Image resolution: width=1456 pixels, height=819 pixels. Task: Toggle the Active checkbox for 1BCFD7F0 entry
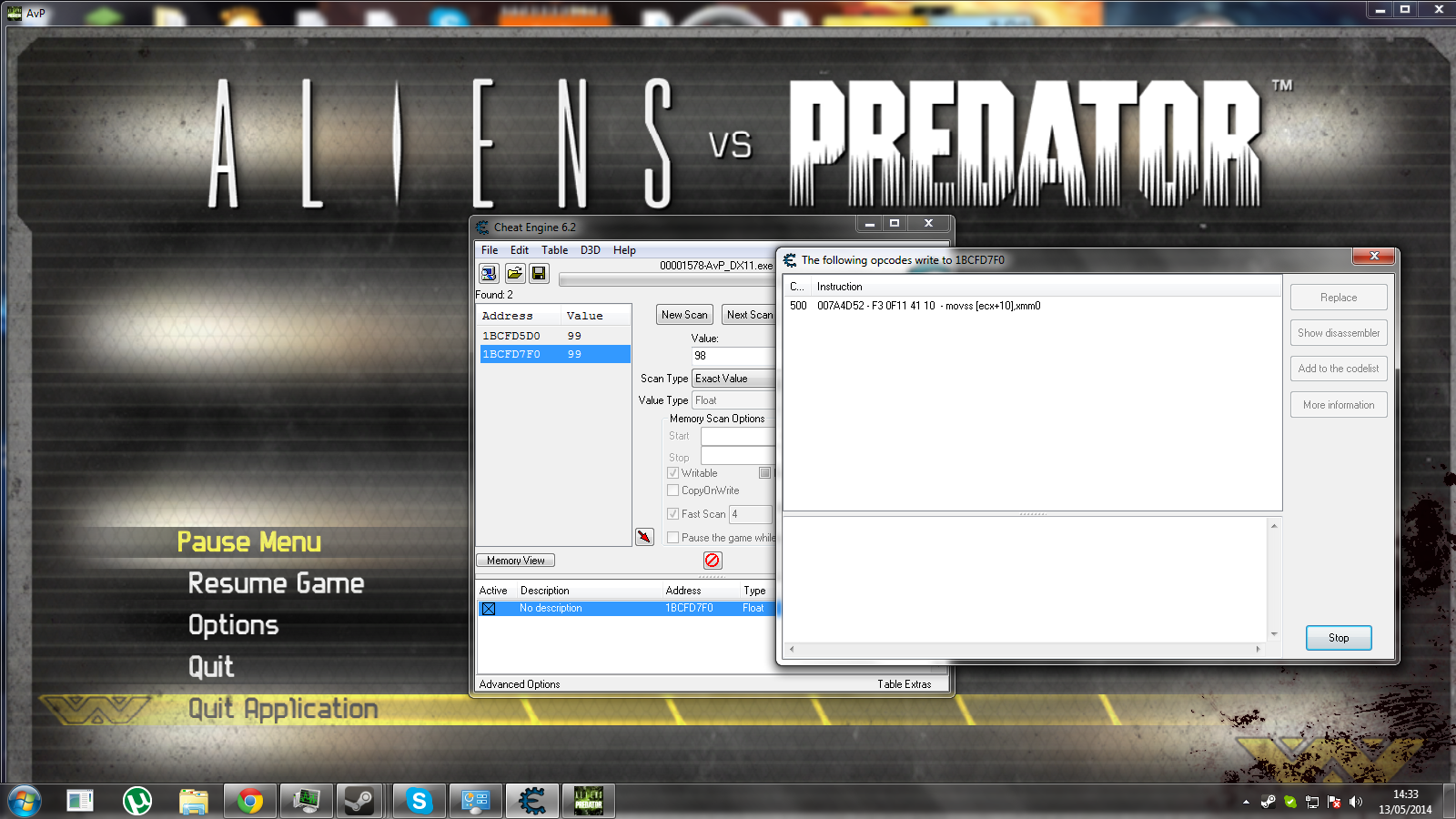pyautogui.click(x=489, y=609)
